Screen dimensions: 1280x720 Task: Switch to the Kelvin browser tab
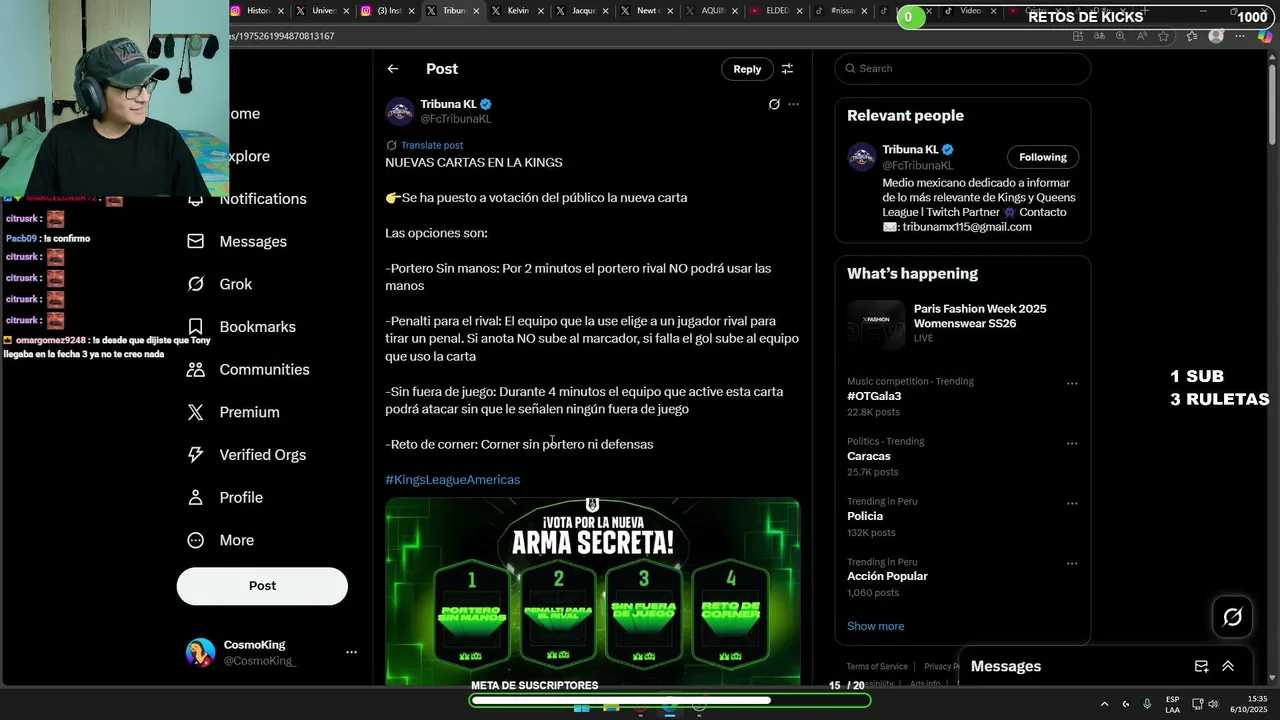(x=519, y=11)
